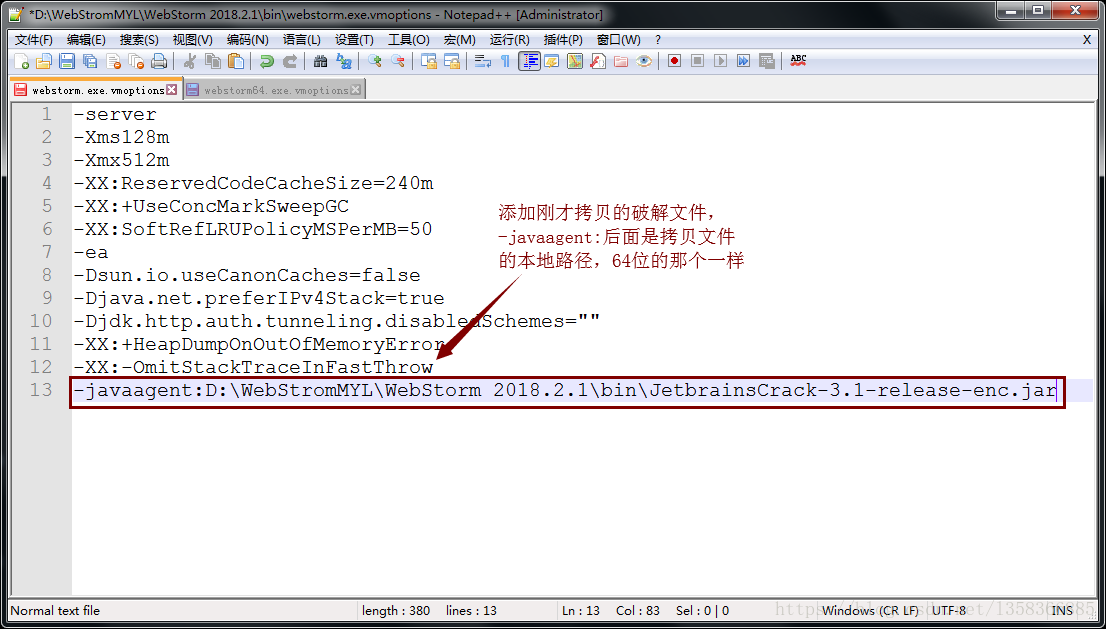Click the Zoom In magnifier icon

[x=375, y=61]
